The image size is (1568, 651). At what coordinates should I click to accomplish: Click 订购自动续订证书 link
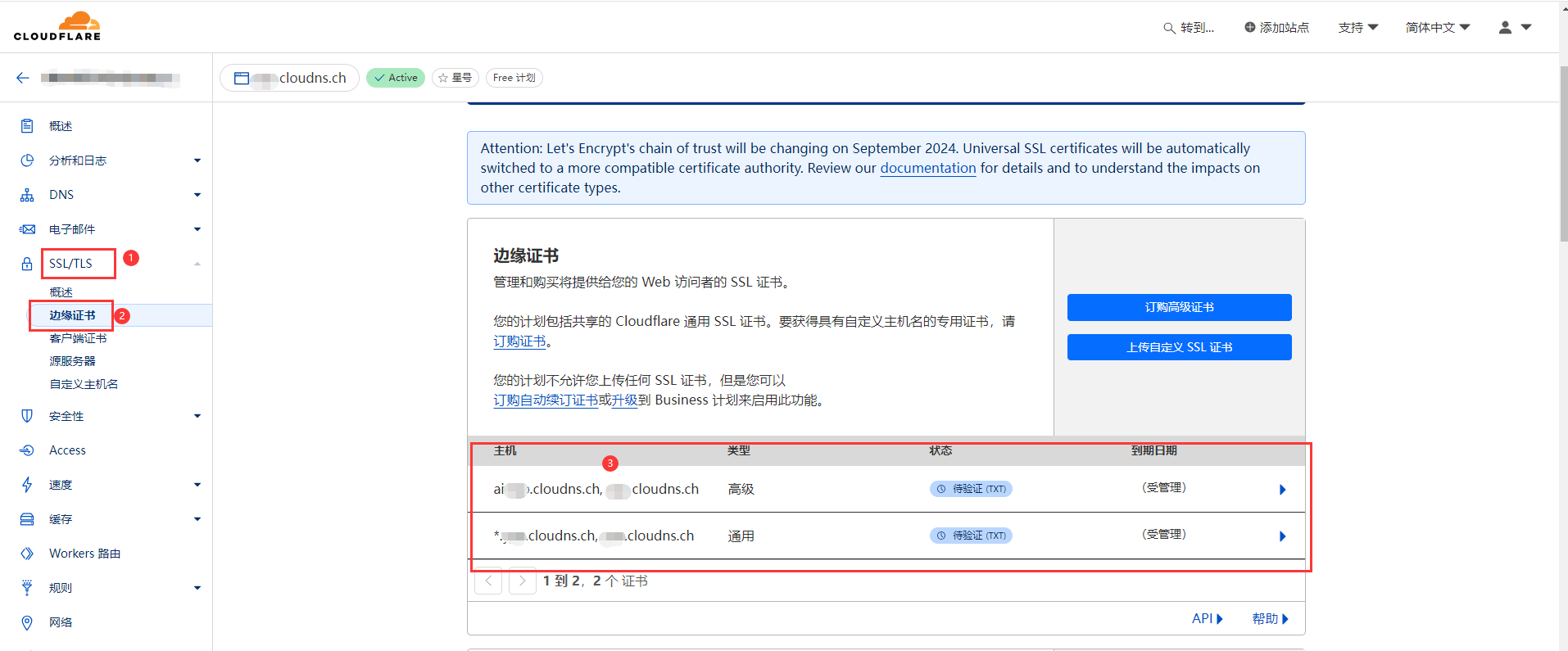point(546,400)
